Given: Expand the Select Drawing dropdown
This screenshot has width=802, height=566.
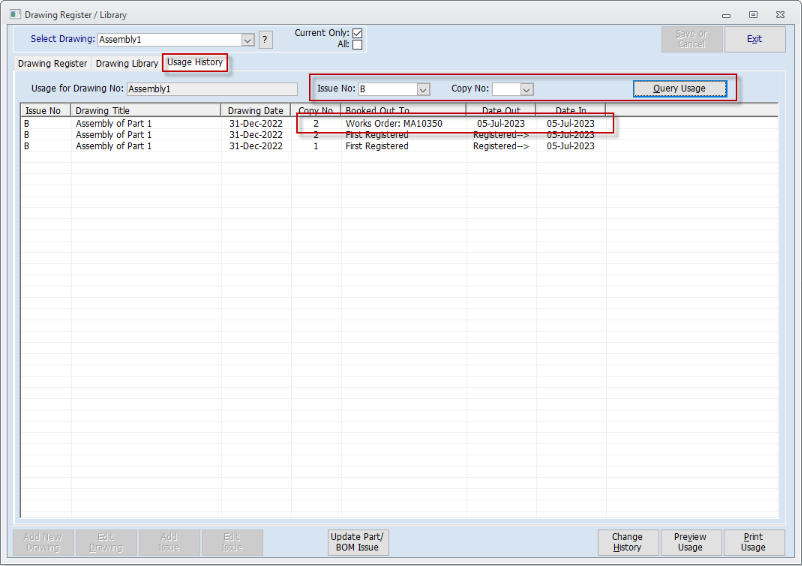Looking at the screenshot, I should [248, 40].
